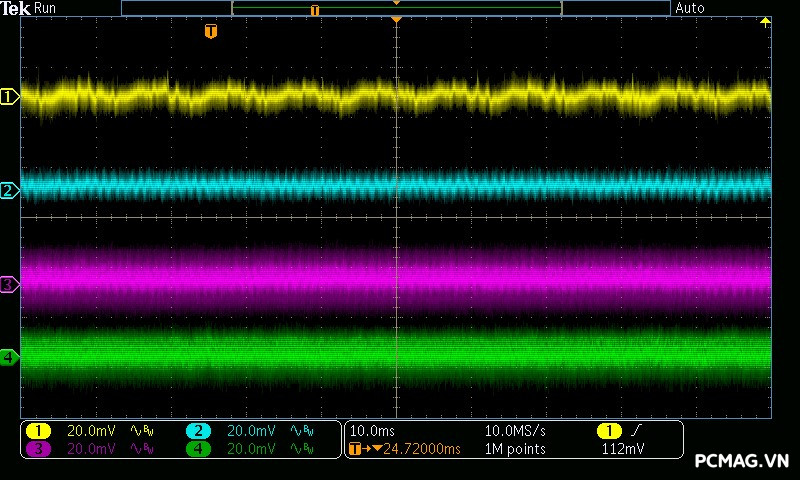Click the orange trigger position T marker
Viewport: 800px width, 480px height.
click(210, 32)
